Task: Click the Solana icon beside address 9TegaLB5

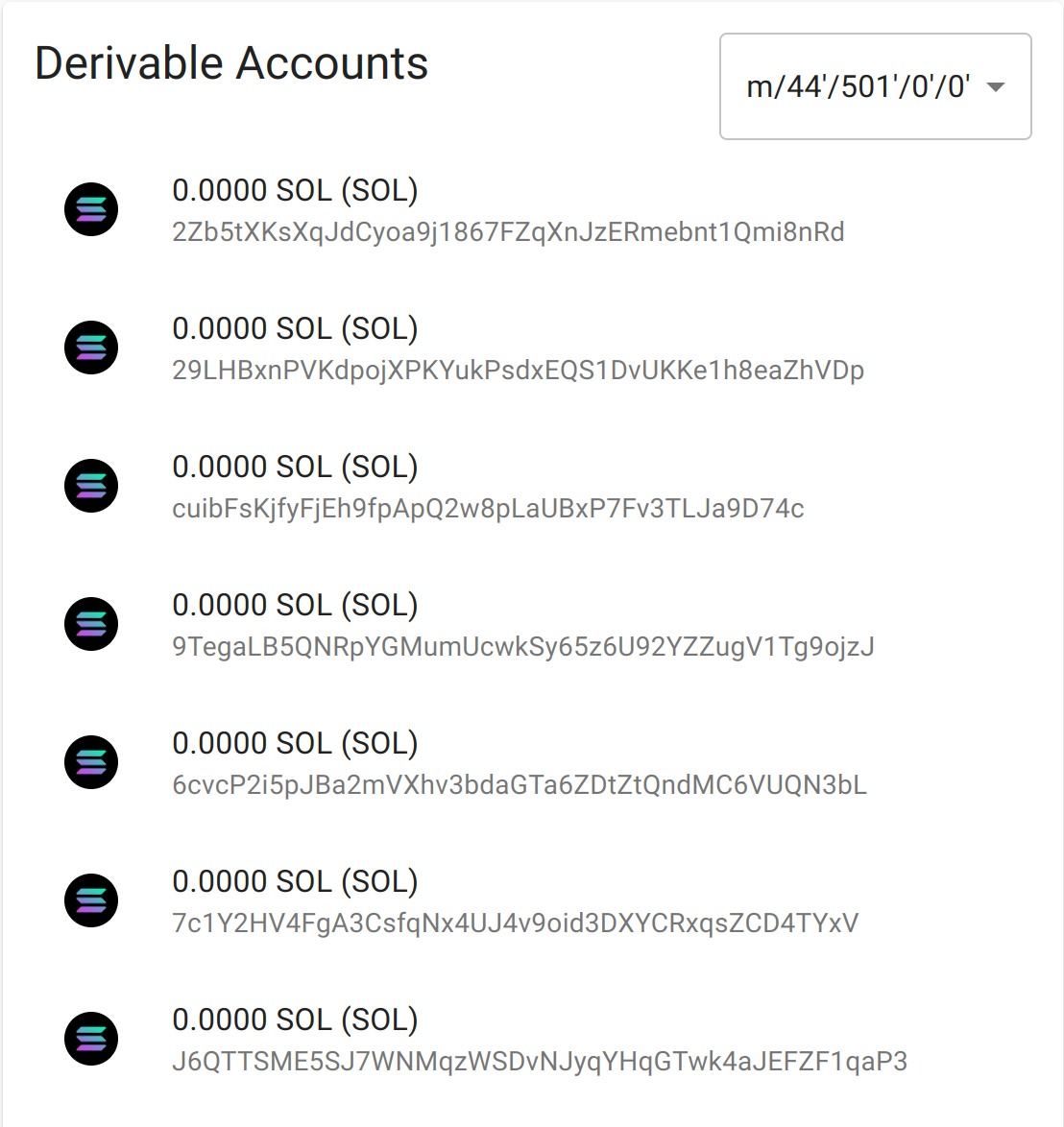Action: (91, 624)
